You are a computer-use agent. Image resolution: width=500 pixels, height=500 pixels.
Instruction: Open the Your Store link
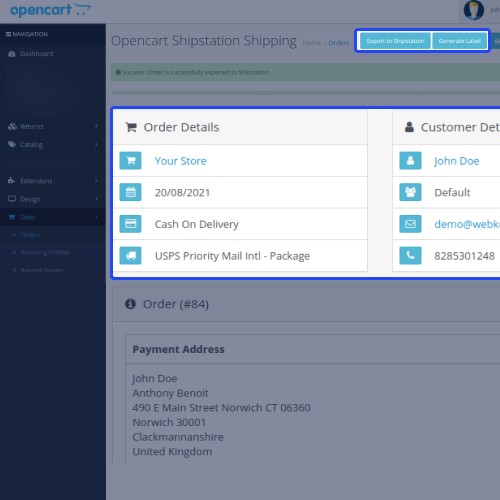[181, 161]
